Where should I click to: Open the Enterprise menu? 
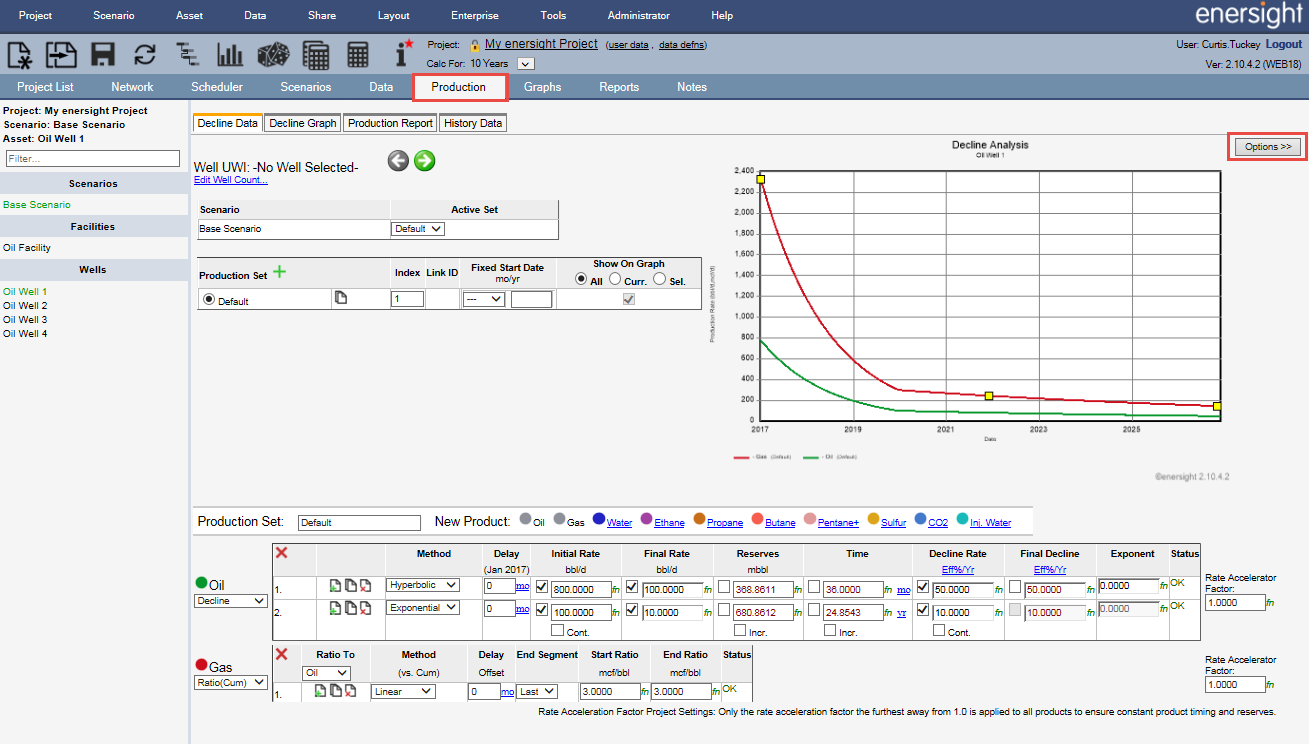click(475, 16)
